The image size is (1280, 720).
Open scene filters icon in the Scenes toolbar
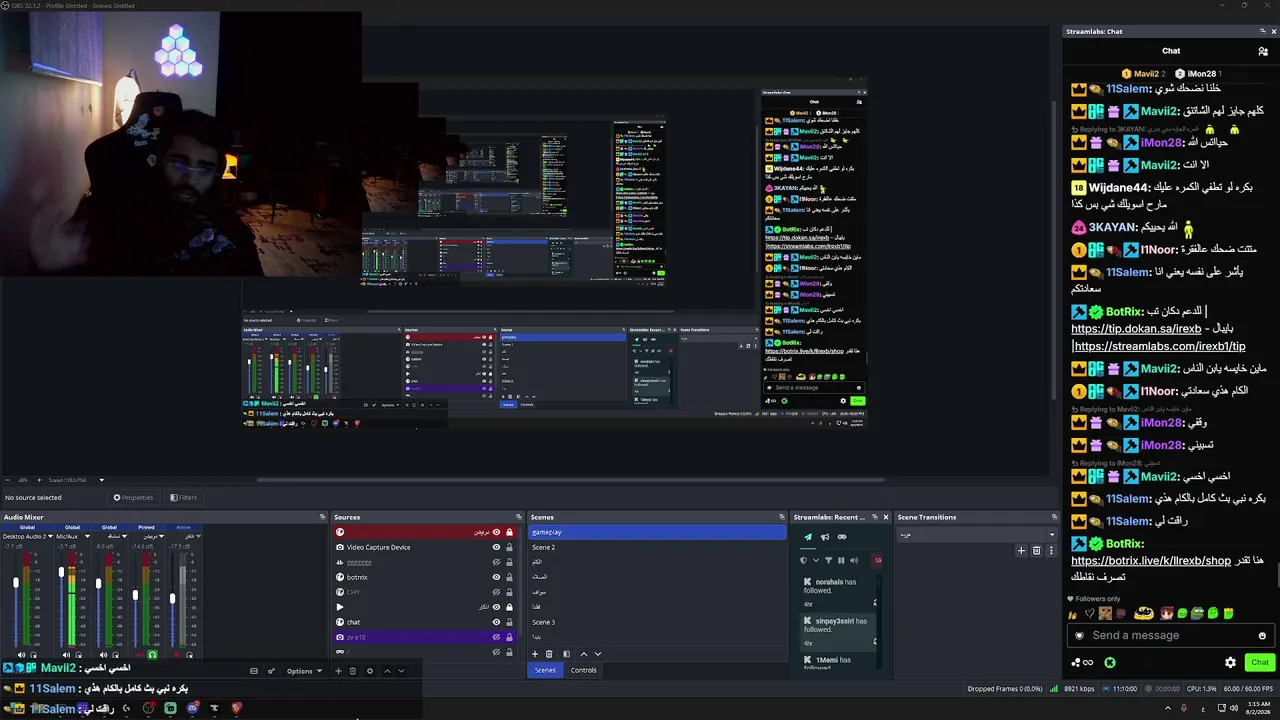566,654
